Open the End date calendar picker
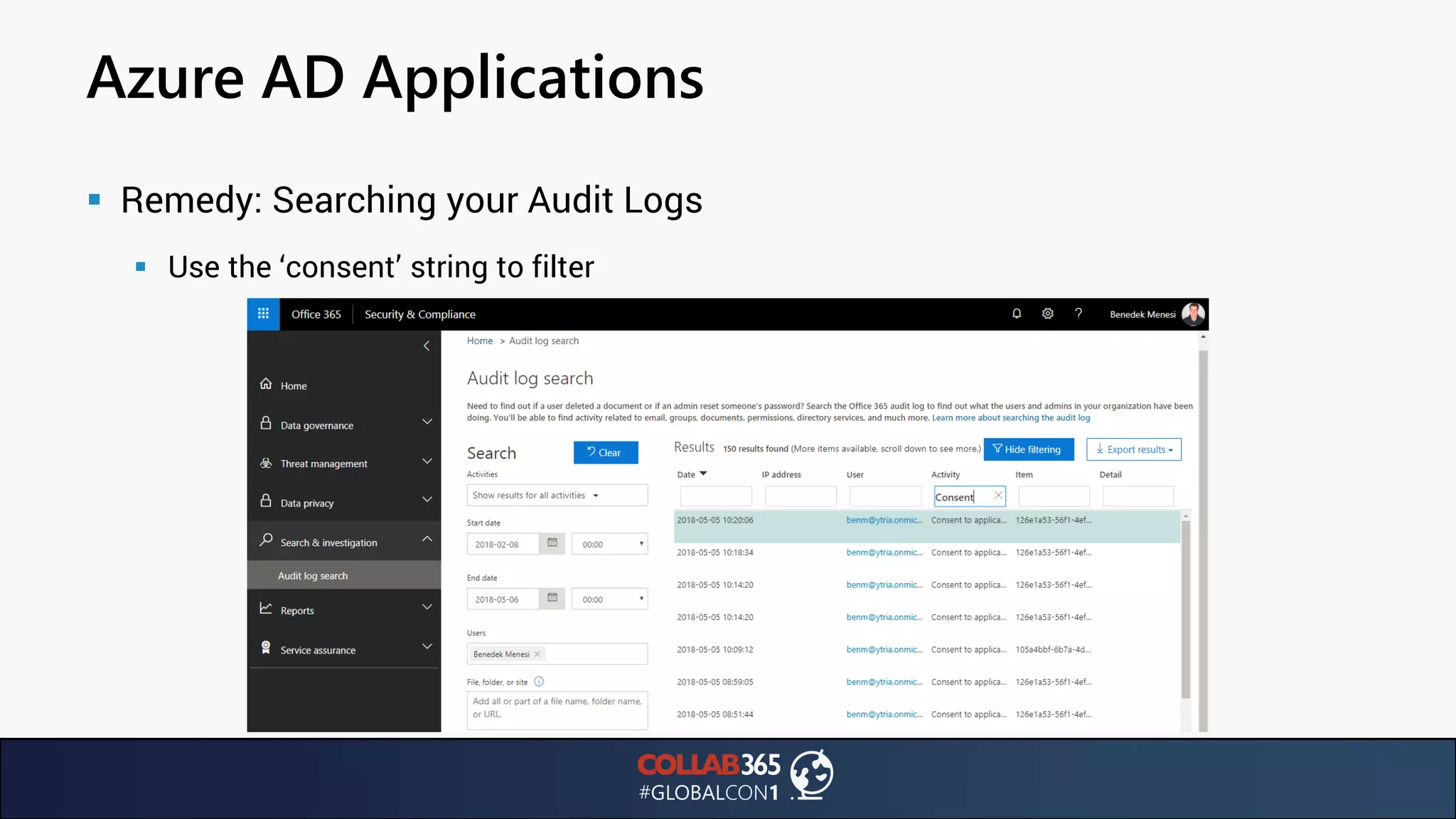The width and height of the screenshot is (1456, 819). (552, 598)
